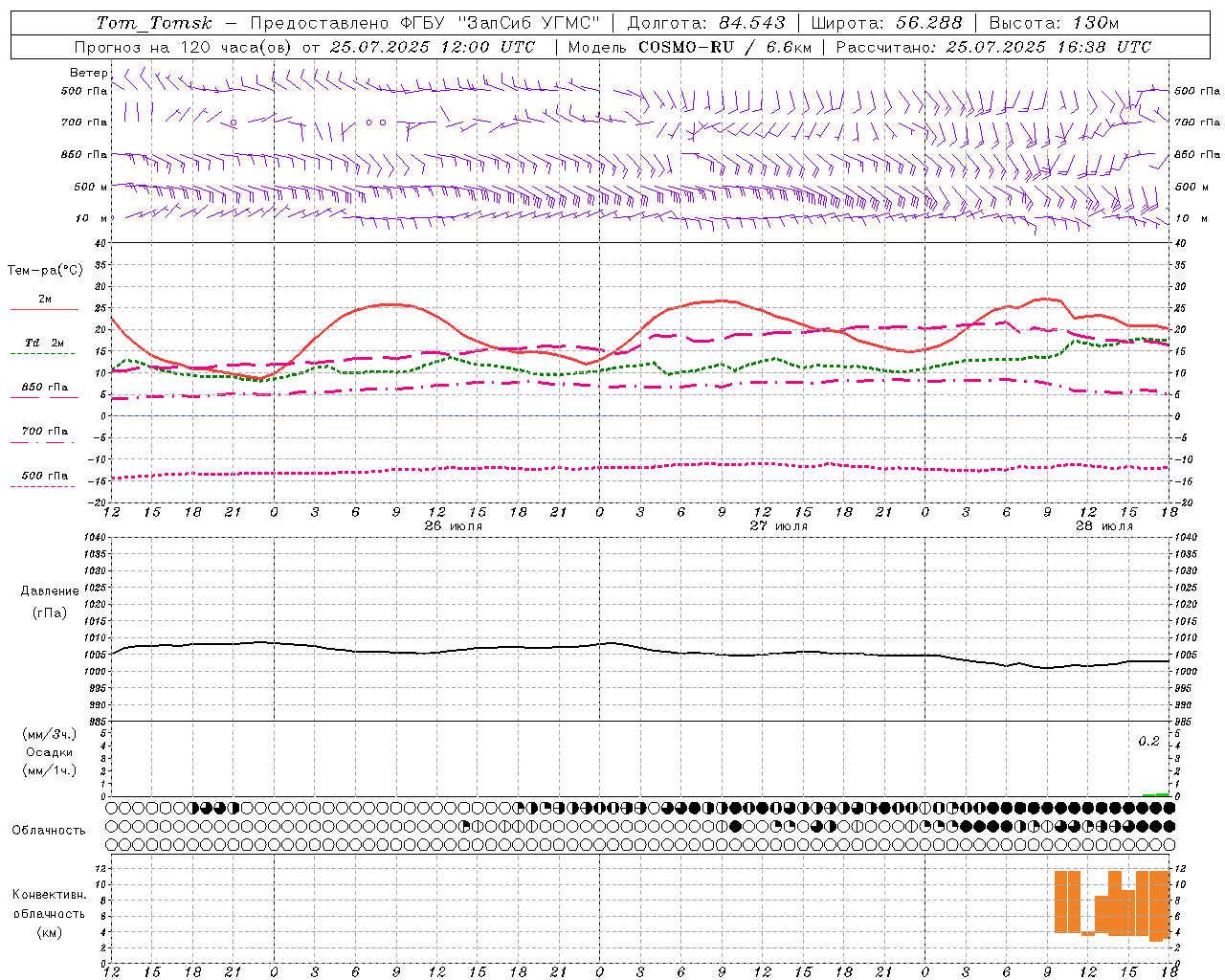The height and width of the screenshot is (980, 1225).
Task: Select the Широта: 56.288 value
Action: [886, 23]
